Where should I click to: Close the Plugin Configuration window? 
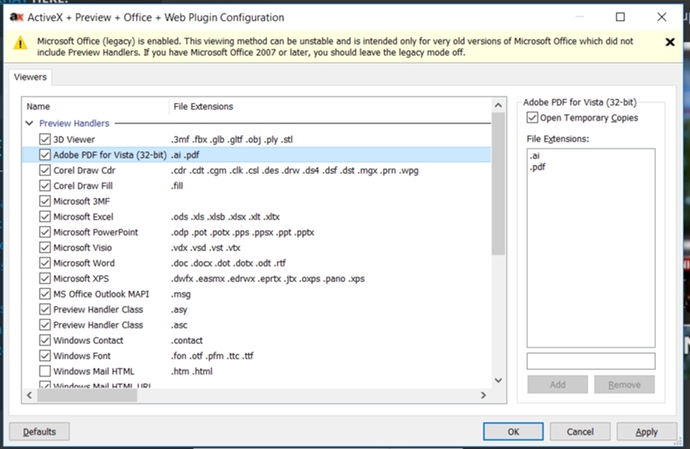pyautogui.click(x=661, y=17)
